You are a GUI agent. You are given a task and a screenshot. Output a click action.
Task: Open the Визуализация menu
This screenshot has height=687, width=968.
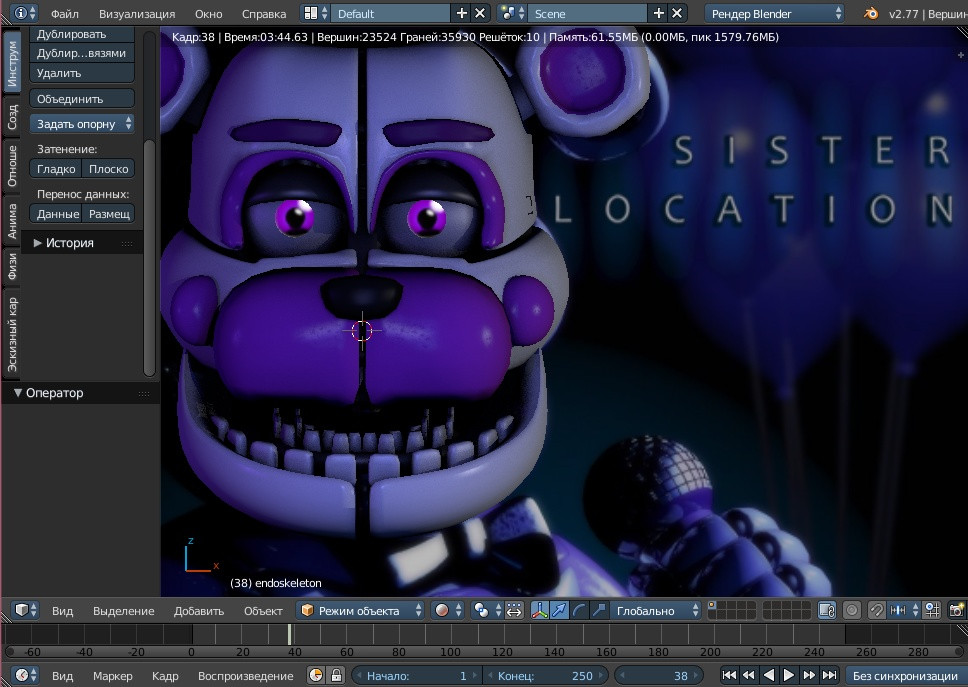click(x=137, y=14)
